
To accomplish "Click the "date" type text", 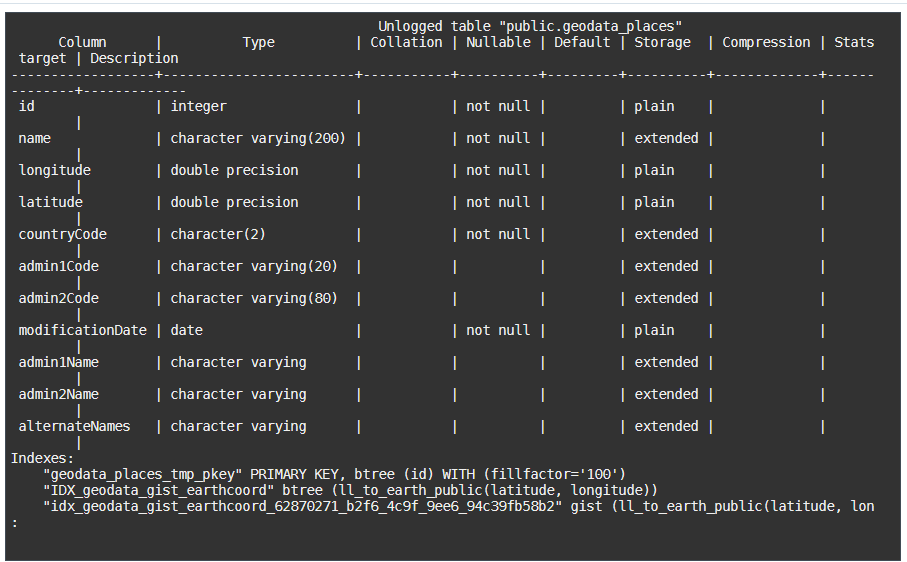I will coord(186,330).
